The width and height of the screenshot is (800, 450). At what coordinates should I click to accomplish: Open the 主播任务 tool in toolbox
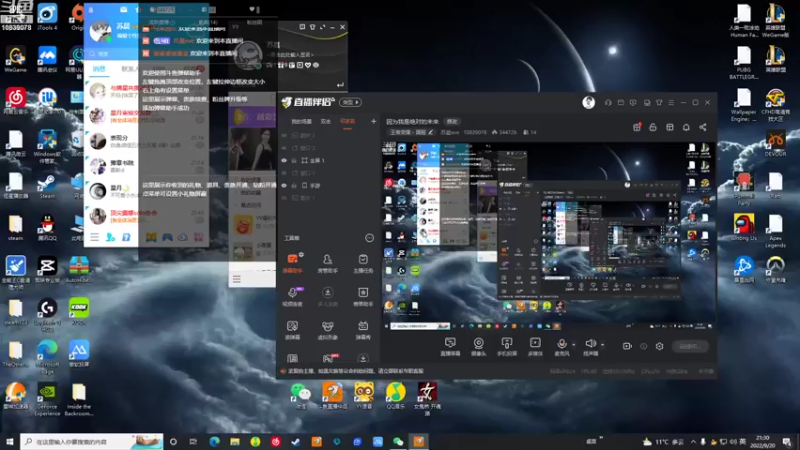pos(363,263)
